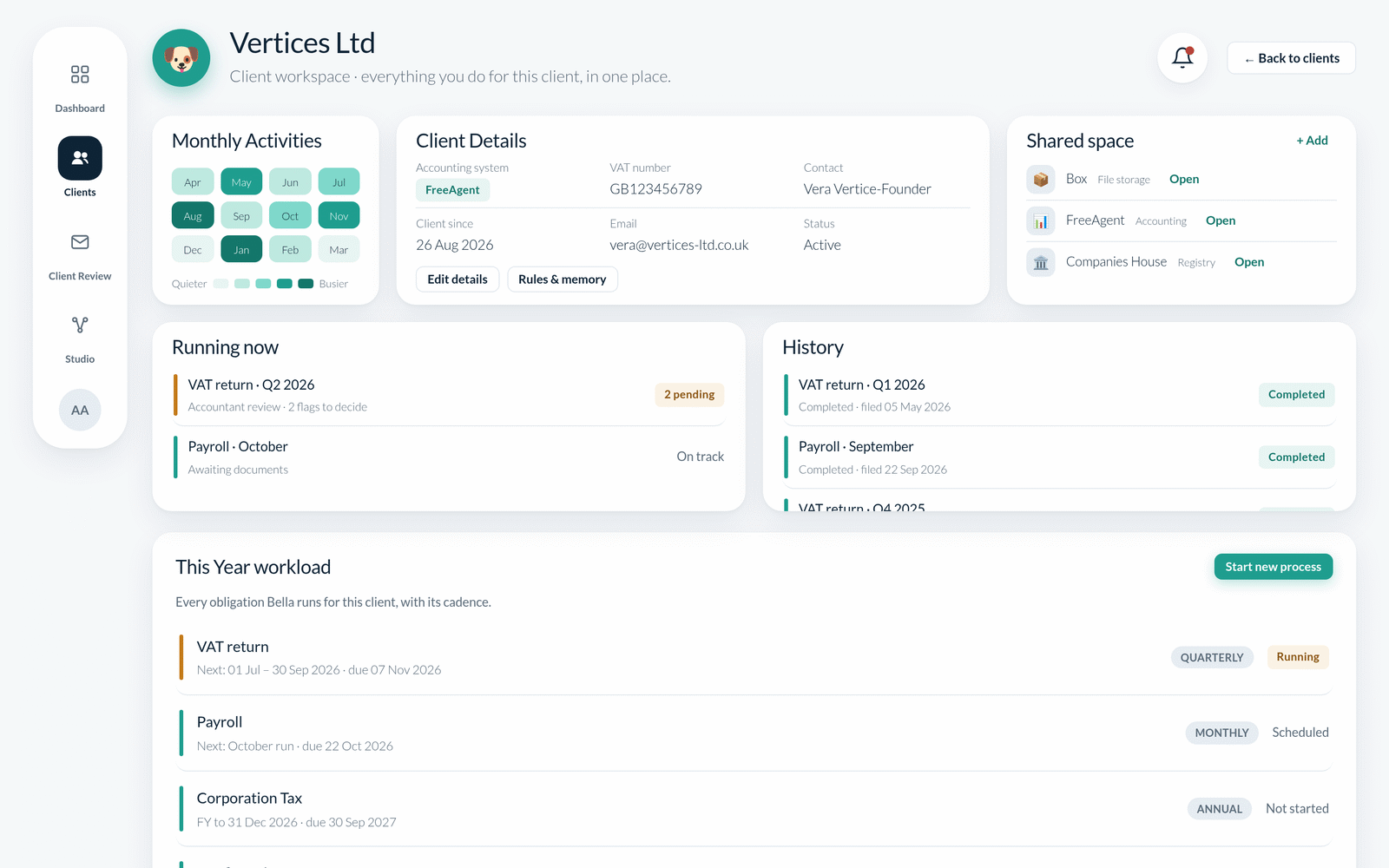Screen dimensions: 1389x868
Task: Select the Clients people icon
Action: click(80, 158)
